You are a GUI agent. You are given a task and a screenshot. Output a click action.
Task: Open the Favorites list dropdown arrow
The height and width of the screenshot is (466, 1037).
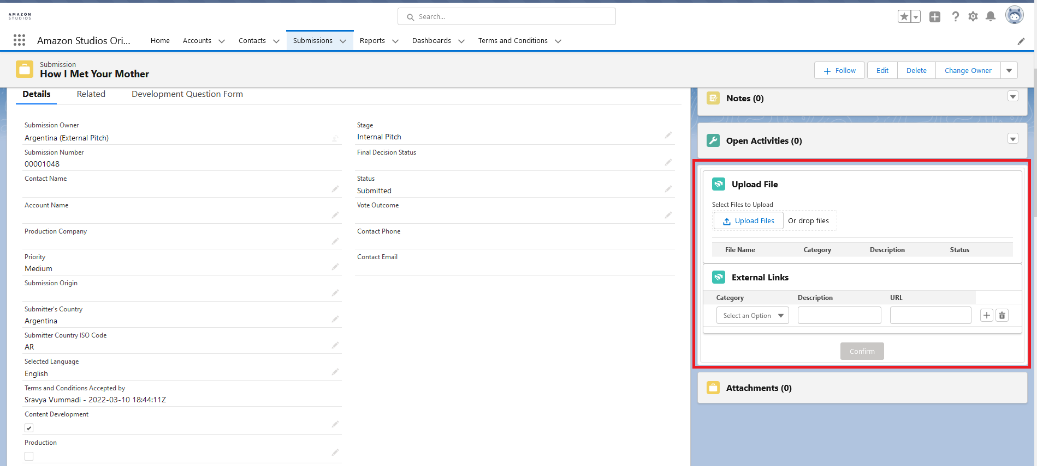point(916,17)
